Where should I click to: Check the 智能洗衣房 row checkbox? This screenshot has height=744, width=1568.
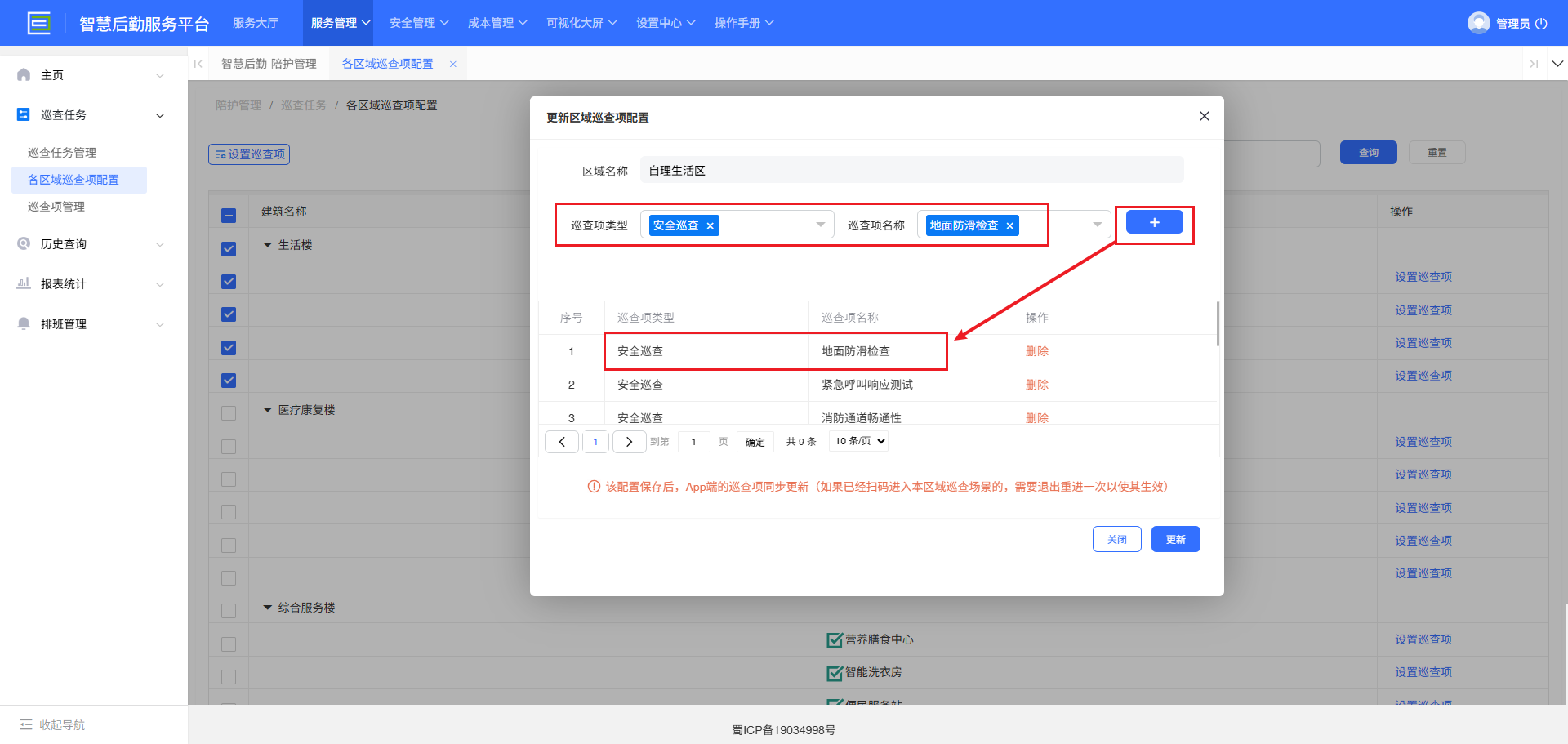pos(229,677)
